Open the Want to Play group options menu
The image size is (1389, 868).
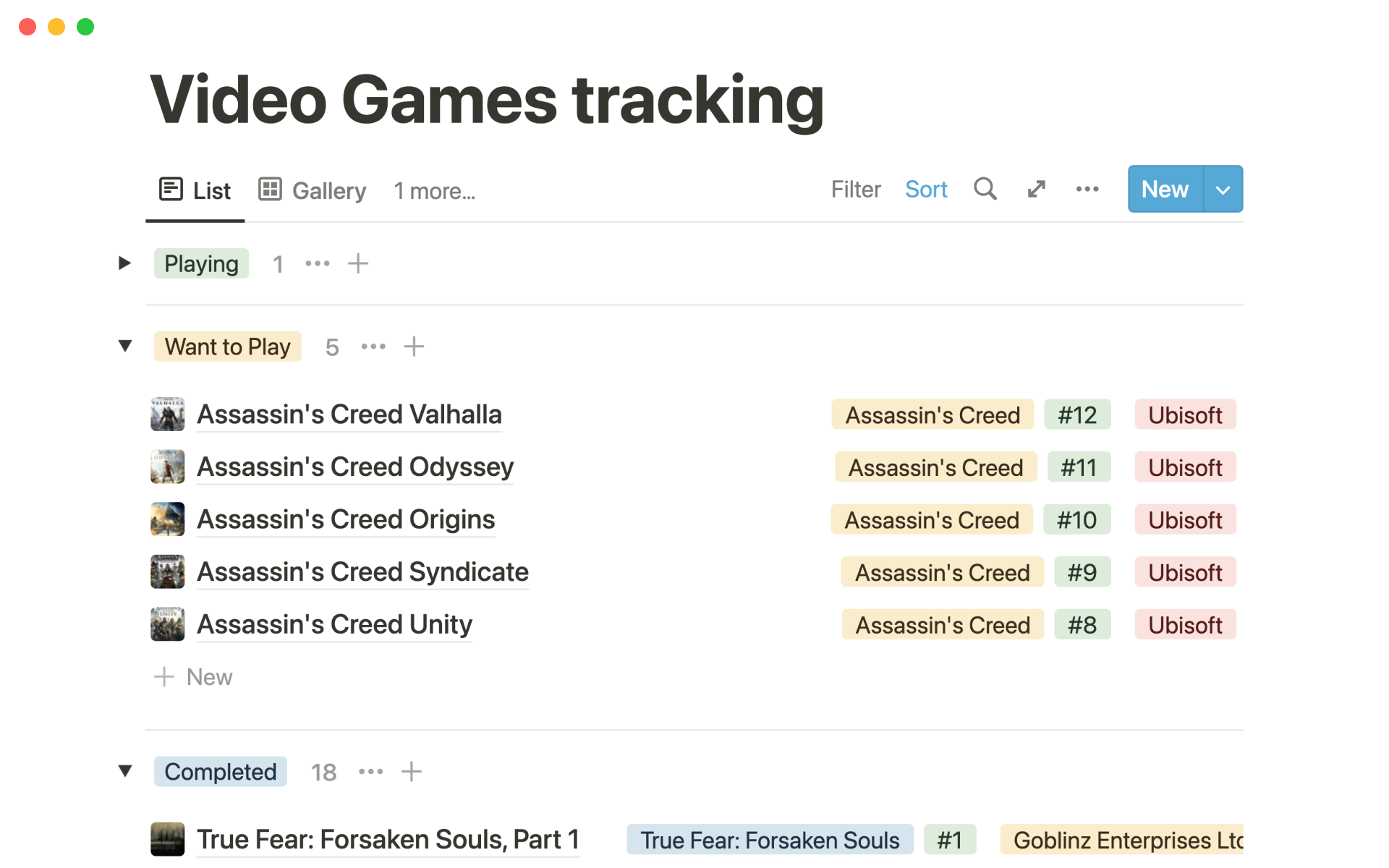coord(373,346)
